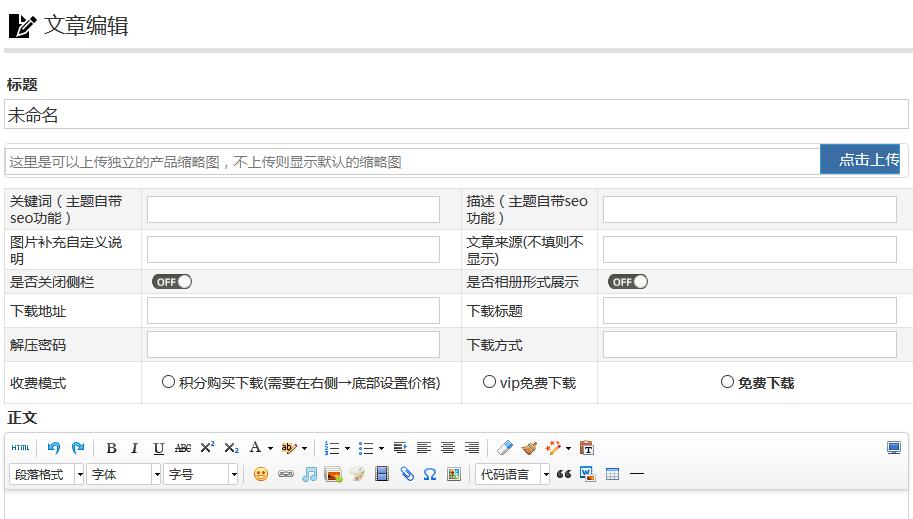Align text to the left
Viewport: 913px width, 519px height.
point(424,448)
